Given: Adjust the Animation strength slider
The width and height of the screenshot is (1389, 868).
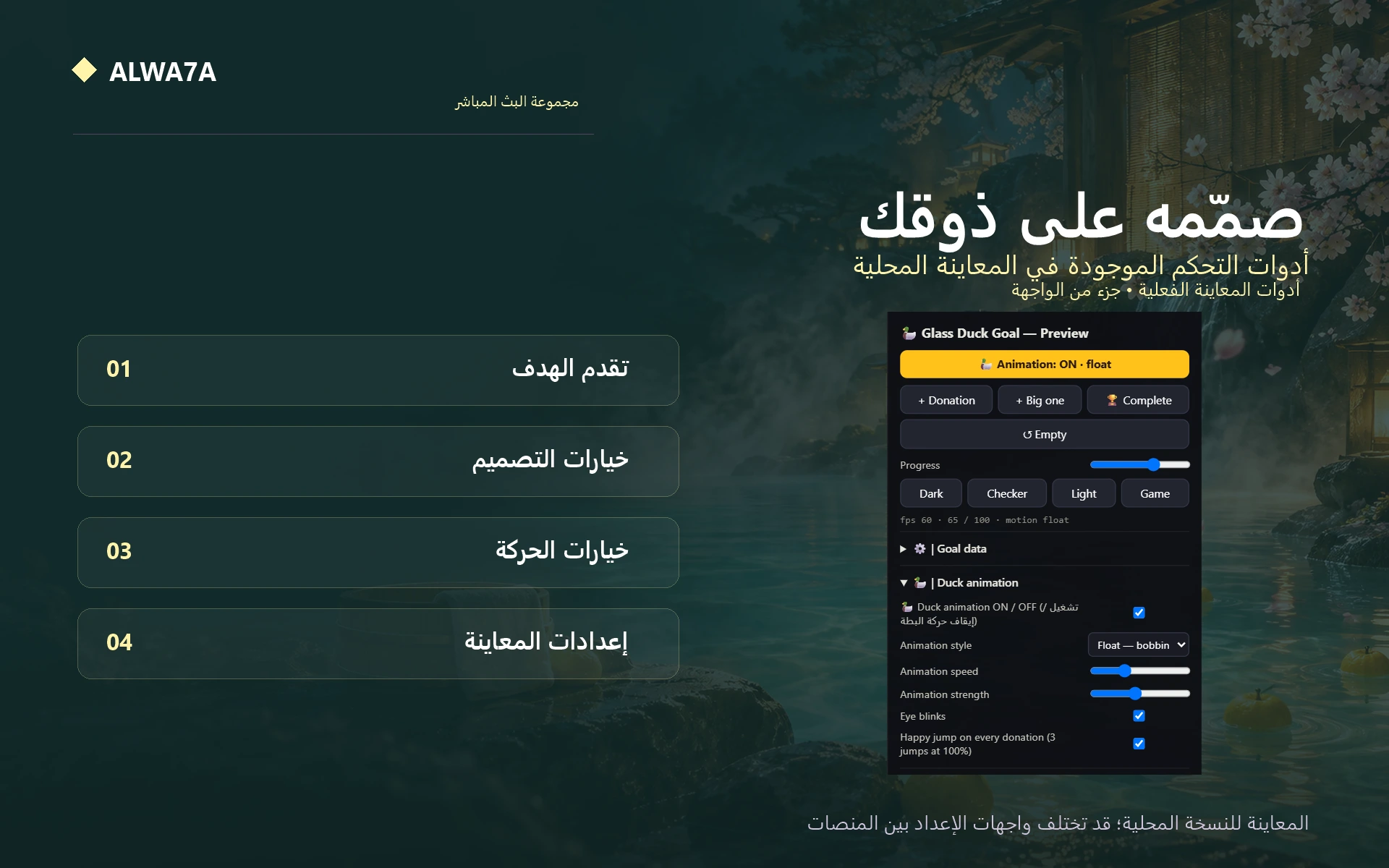Looking at the screenshot, I should tap(1139, 694).
